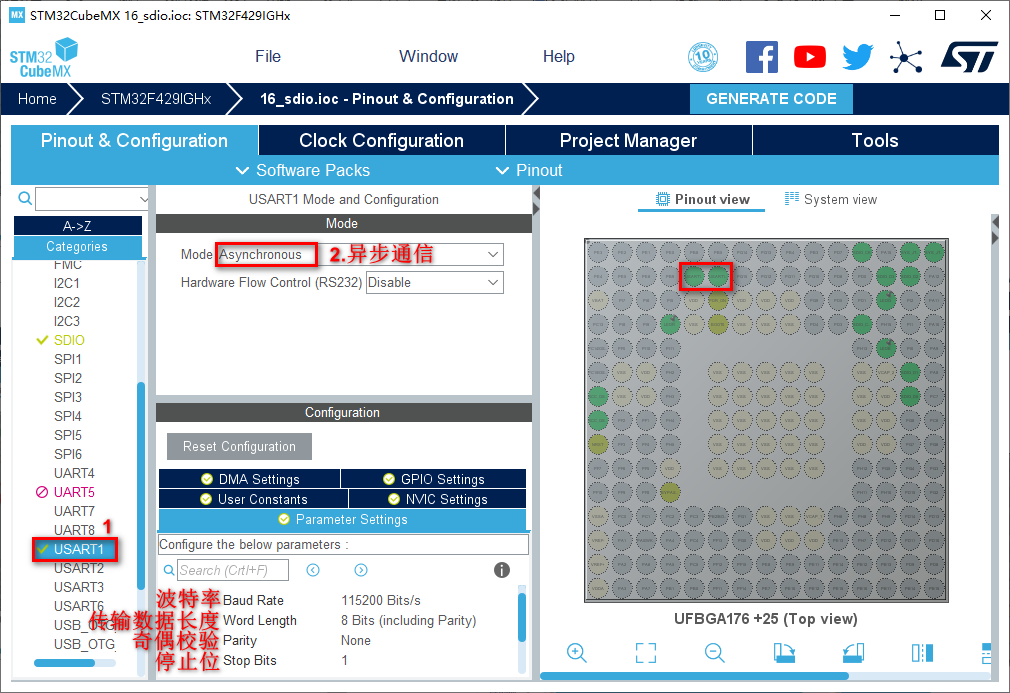Open the YouTube icon link
This screenshot has width=1010, height=693.
click(x=810, y=57)
